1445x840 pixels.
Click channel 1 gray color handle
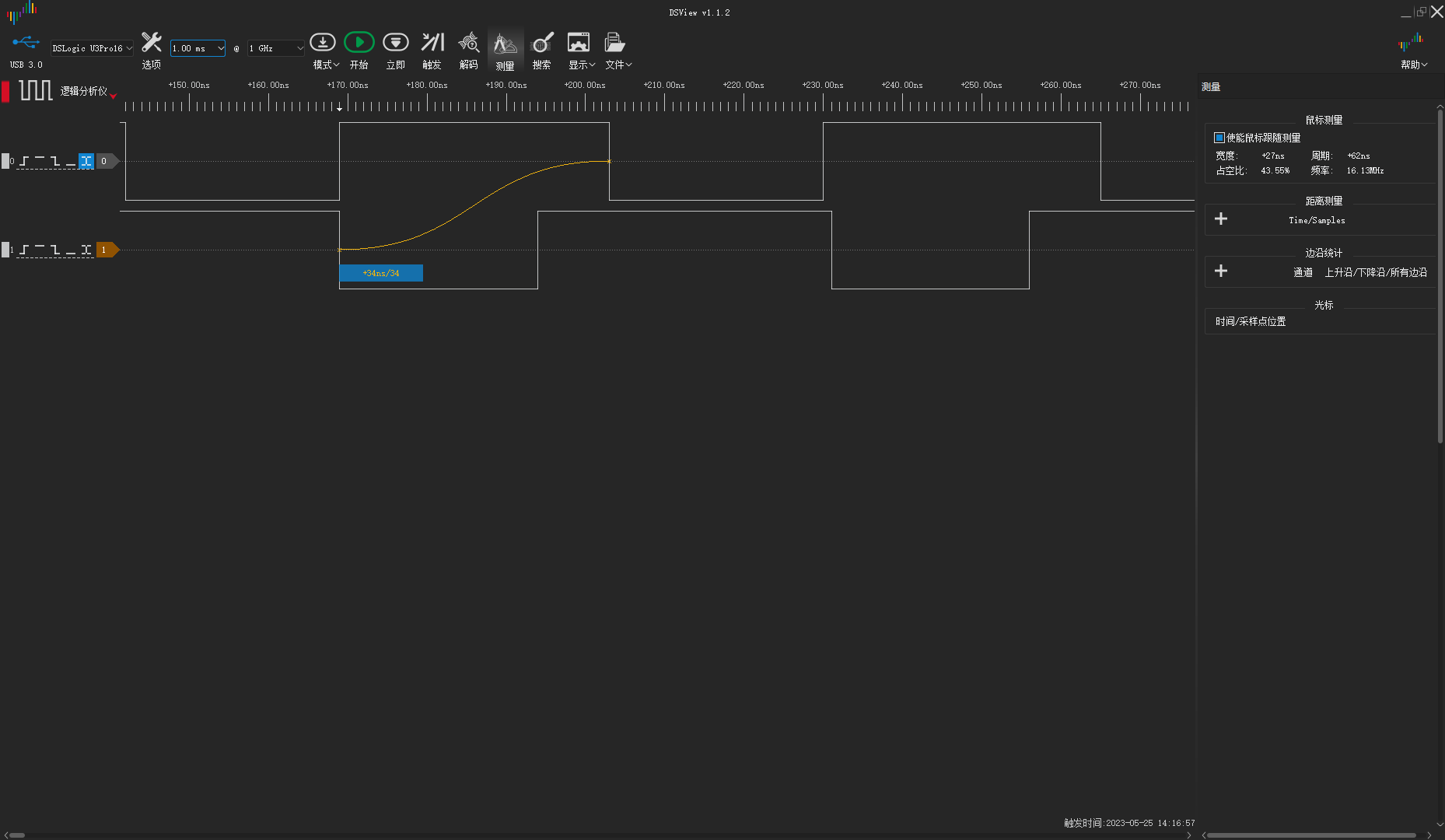[5, 250]
